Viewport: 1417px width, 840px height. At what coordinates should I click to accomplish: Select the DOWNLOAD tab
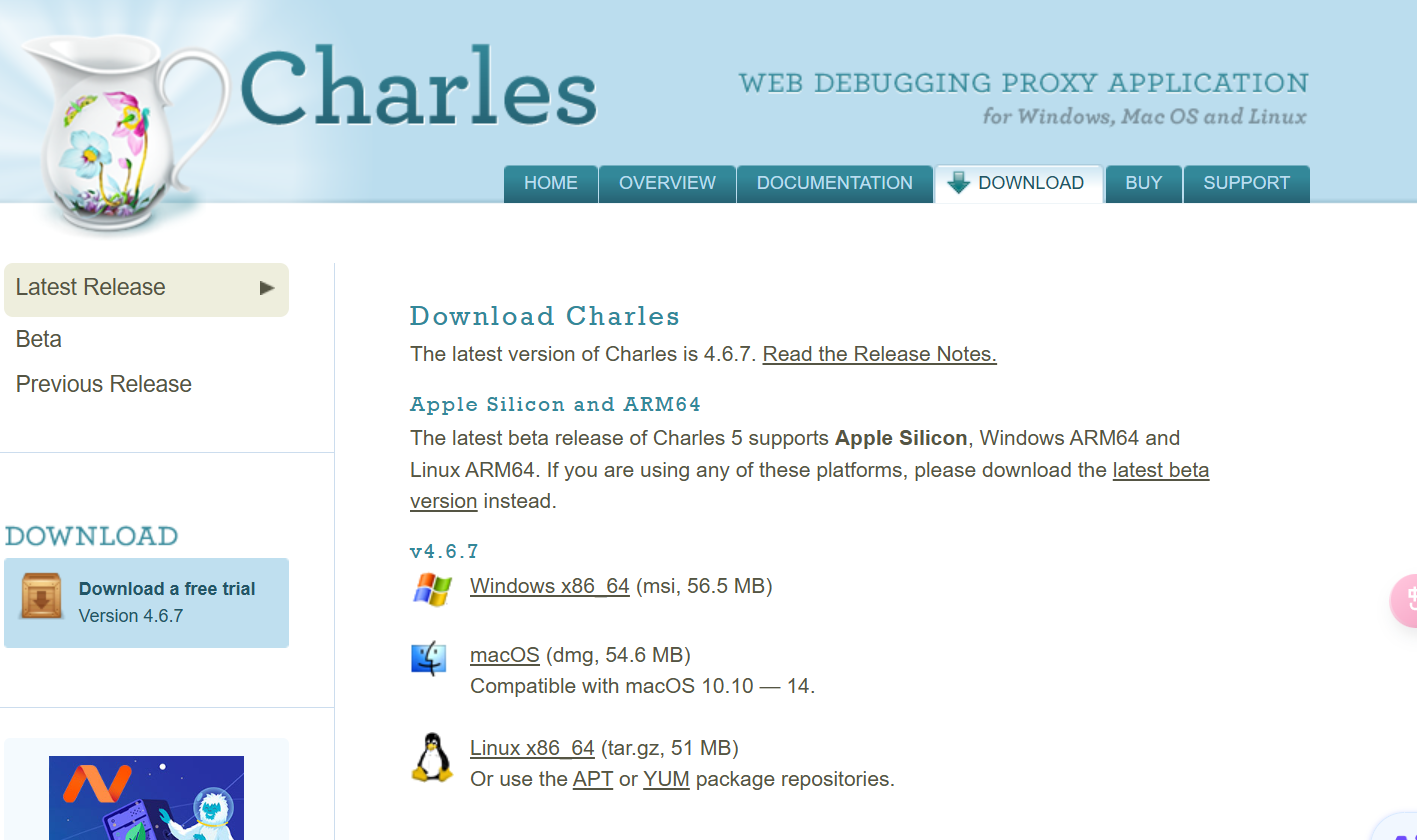click(x=1019, y=184)
